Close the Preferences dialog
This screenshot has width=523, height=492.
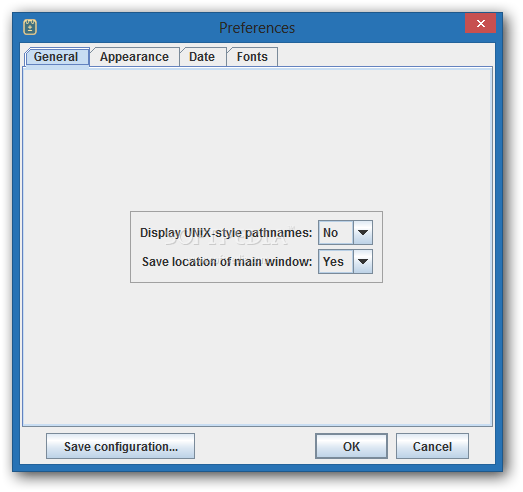tap(480, 23)
